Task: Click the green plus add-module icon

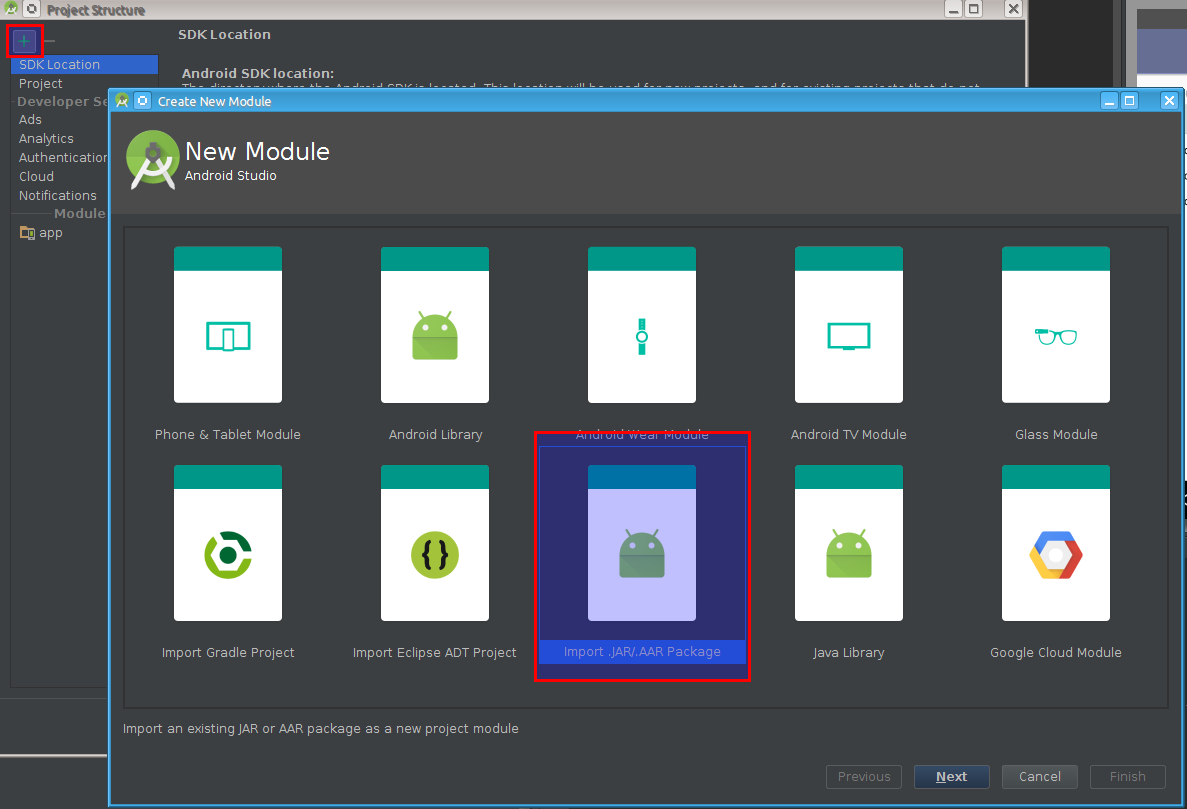Action: click(x=24, y=41)
